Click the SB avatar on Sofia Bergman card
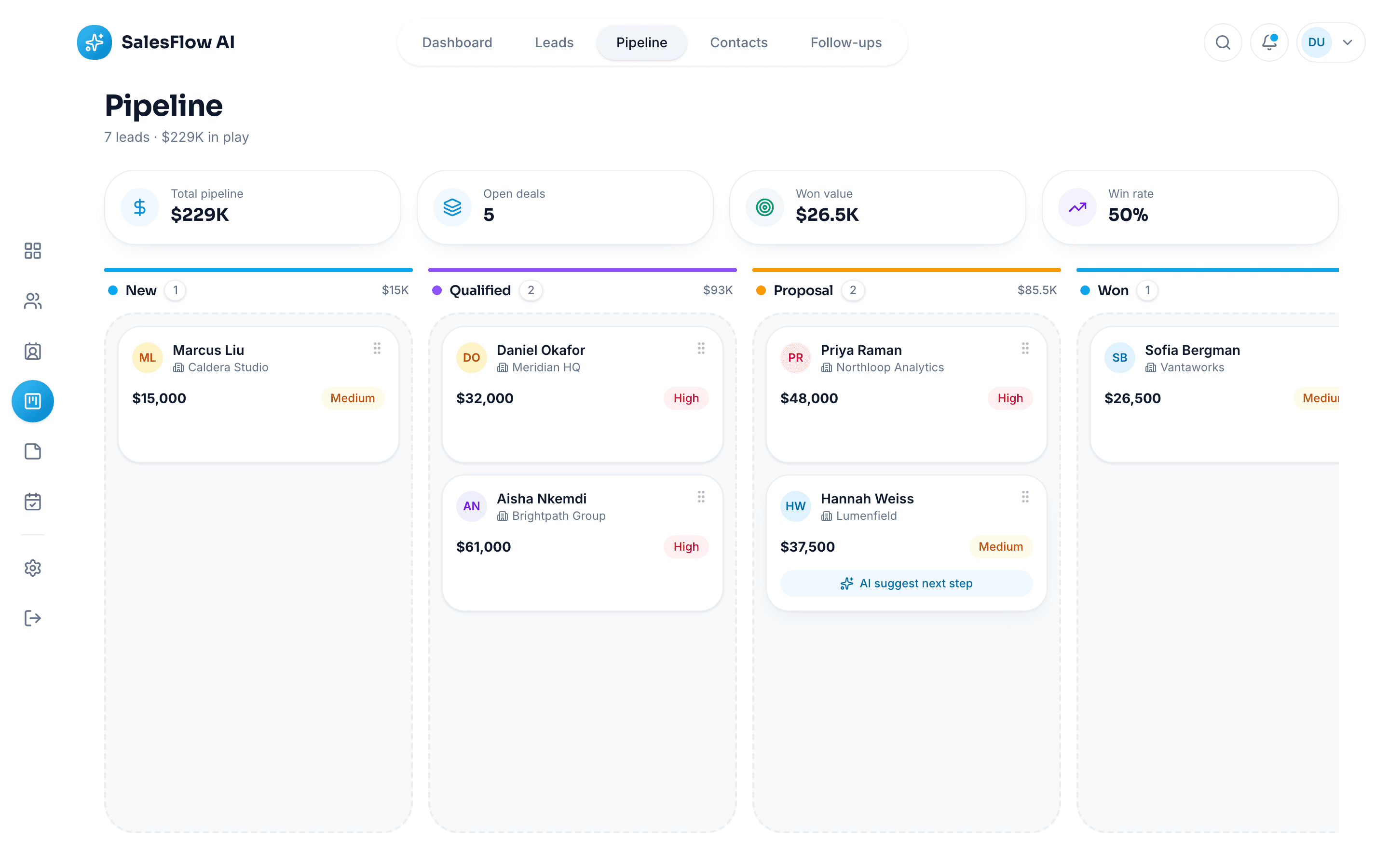 coord(1119,358)
